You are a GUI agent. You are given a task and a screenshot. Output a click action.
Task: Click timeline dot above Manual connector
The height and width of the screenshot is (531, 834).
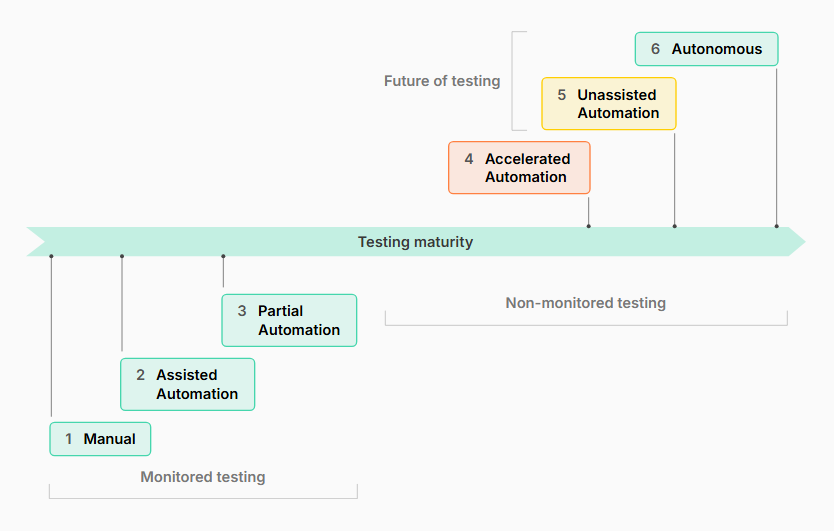click(x=51, y=256)
